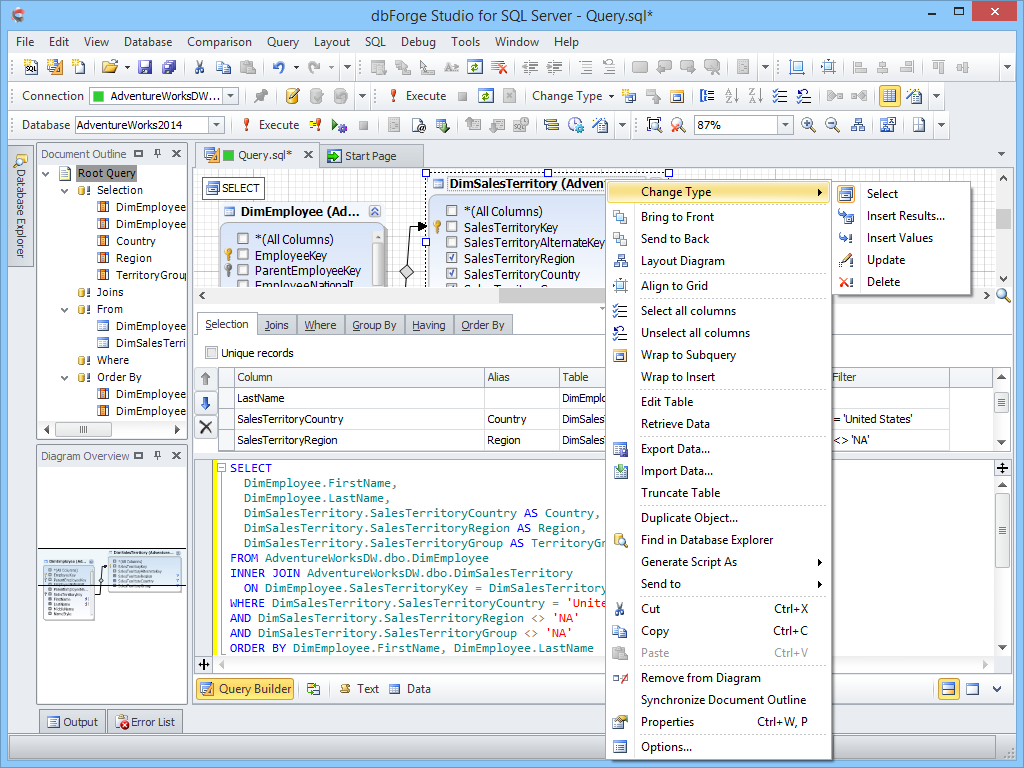The width and height of the screenshot is (1024, 768).
Task: Enable the Unique records checkbox
Action: point(211,352)
